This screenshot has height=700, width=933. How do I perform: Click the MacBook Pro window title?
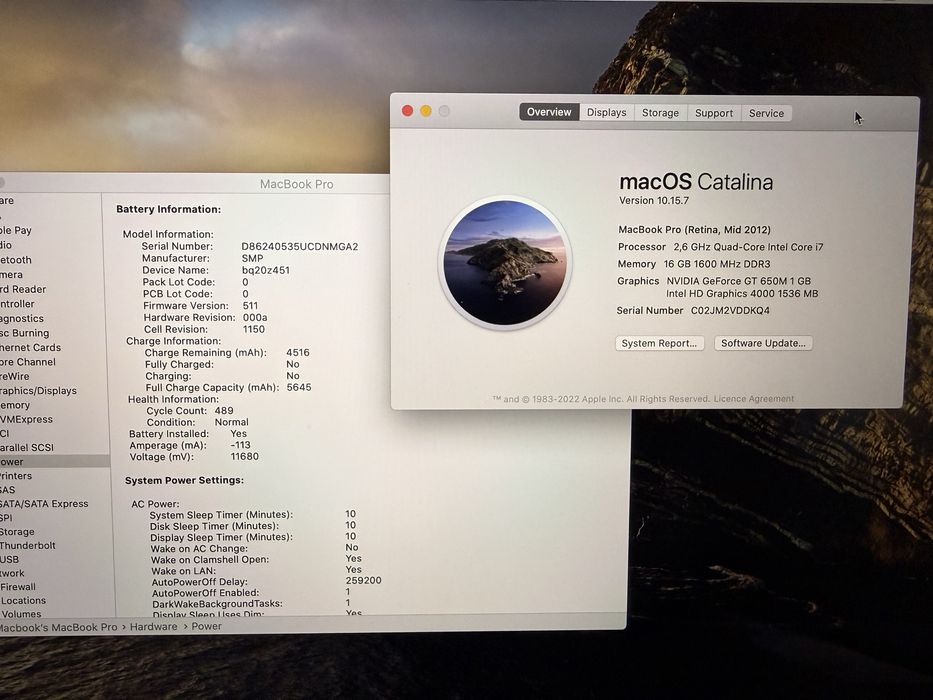(296, 185)
